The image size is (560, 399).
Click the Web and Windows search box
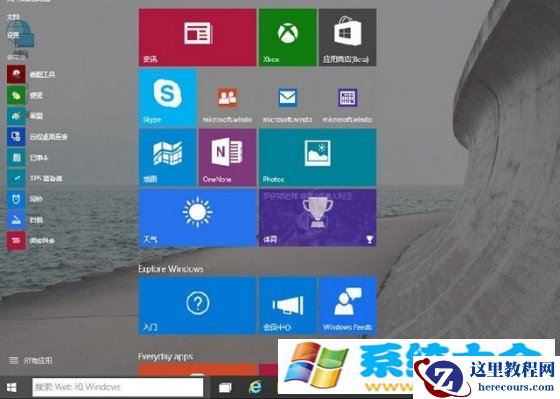[x=118, y=387]
